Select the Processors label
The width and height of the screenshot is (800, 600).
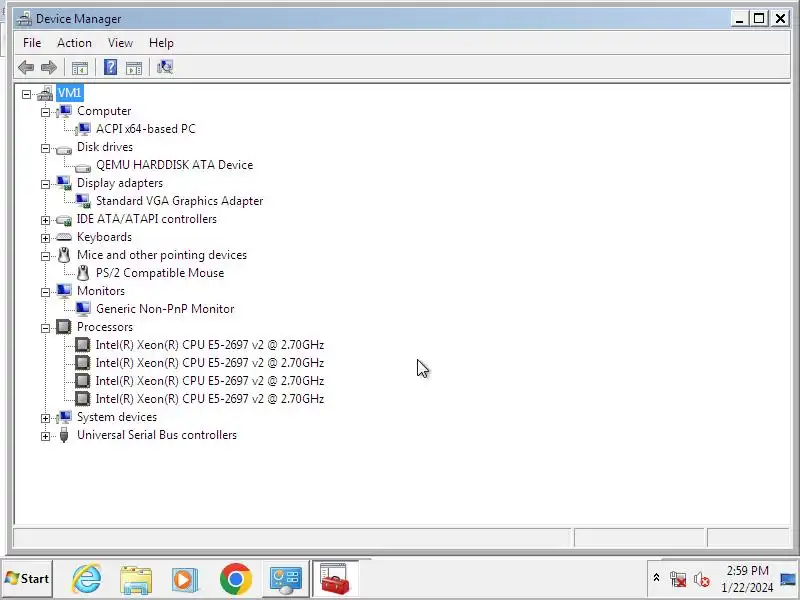pos(105,327)
